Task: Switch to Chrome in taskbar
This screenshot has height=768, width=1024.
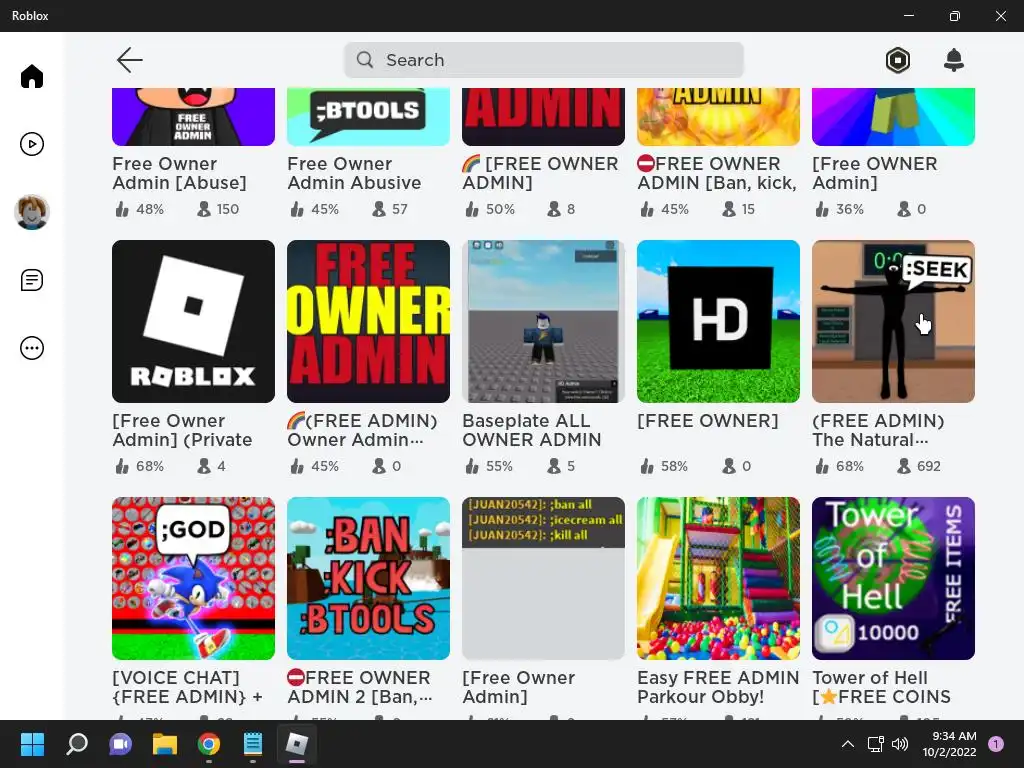Action: tap(209, 744)
